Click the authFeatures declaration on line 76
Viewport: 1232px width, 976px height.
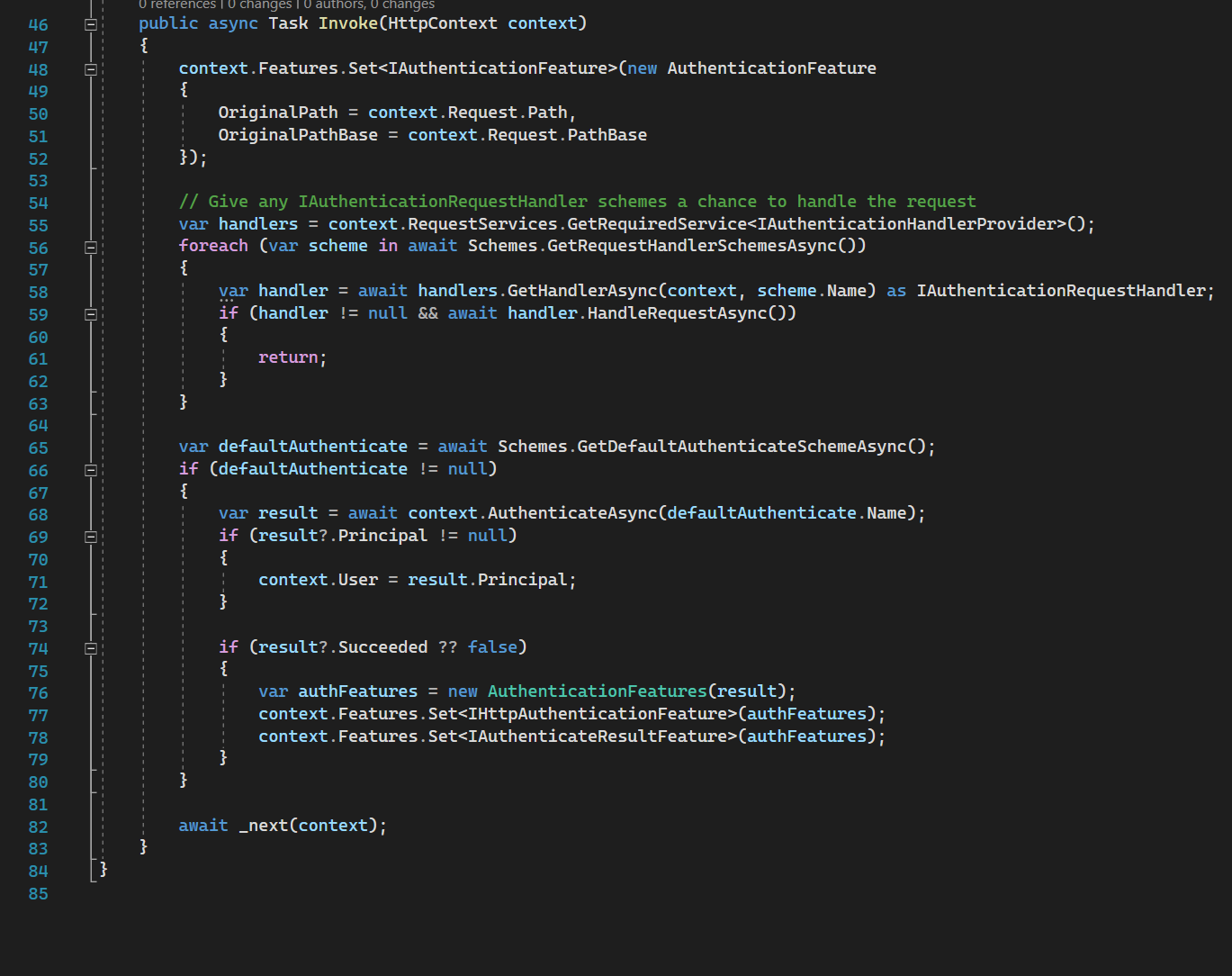[x=358, y=691]
